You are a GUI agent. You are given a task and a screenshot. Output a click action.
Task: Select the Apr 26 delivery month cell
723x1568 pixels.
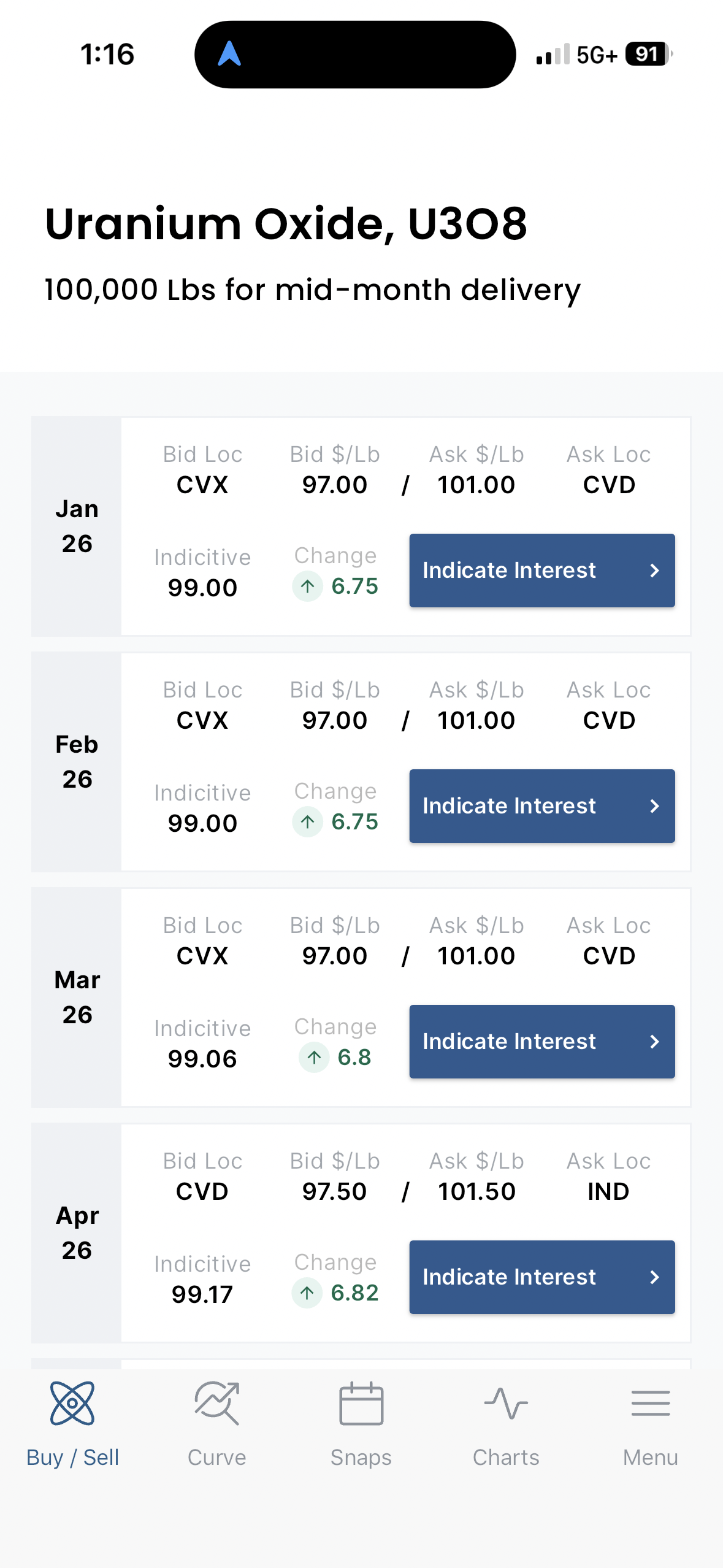(x=77, y=1233)
